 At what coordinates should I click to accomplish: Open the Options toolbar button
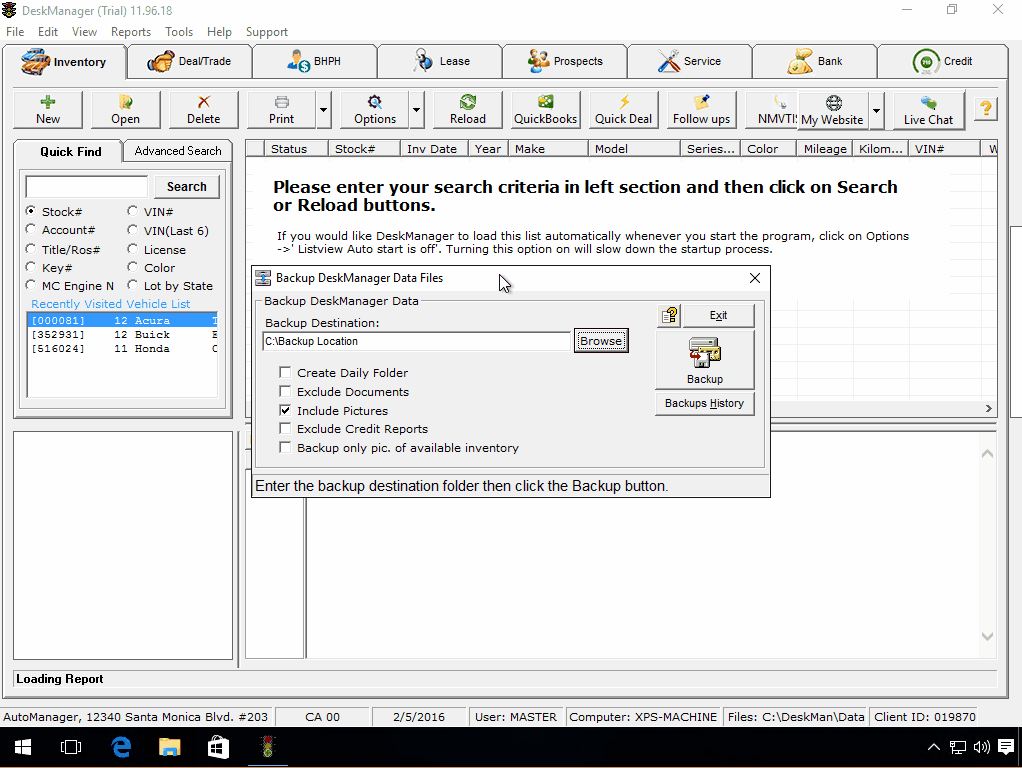375,110
